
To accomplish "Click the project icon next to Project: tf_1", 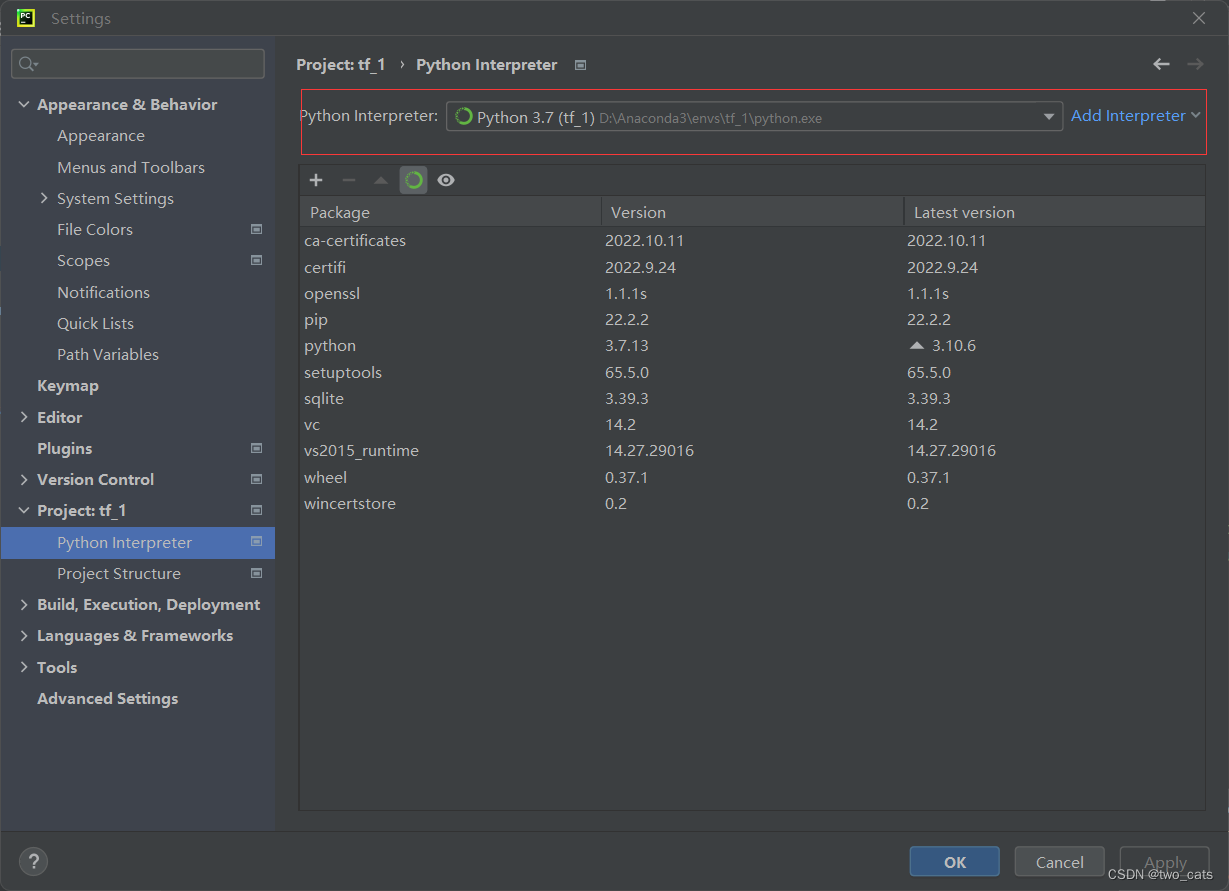I will (256, 510).
